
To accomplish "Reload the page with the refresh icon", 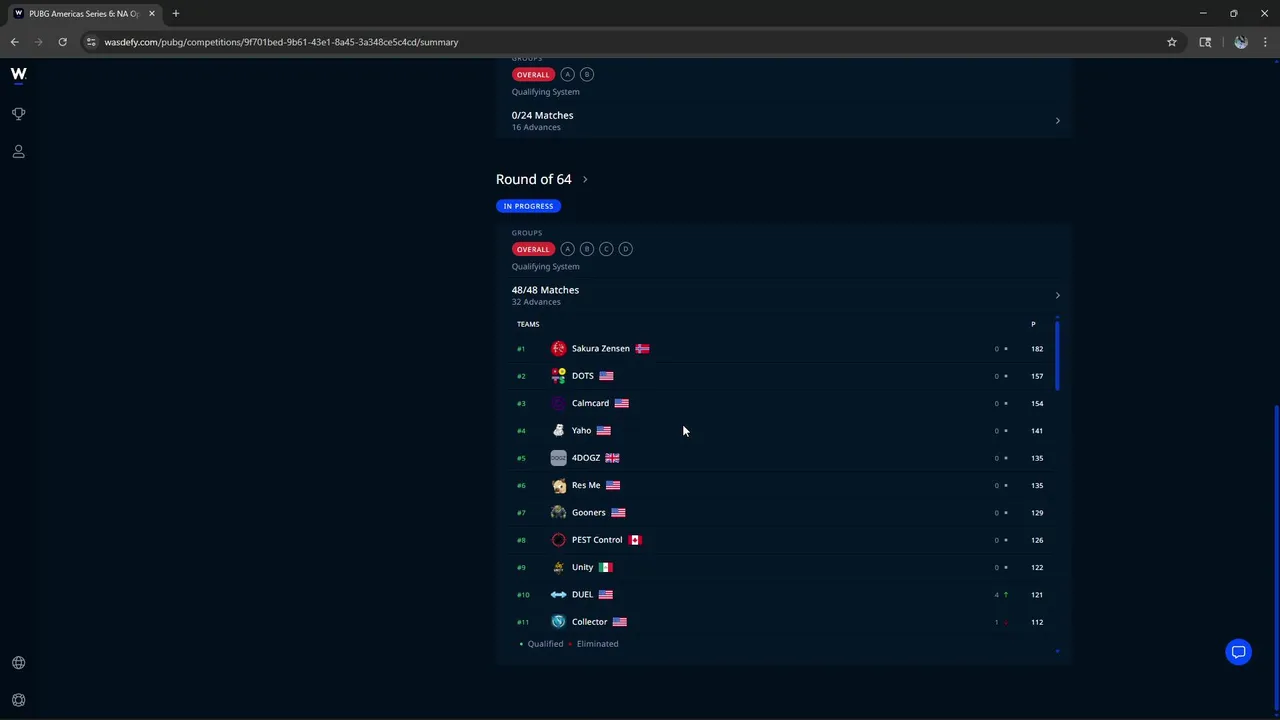I will [62, 42].
